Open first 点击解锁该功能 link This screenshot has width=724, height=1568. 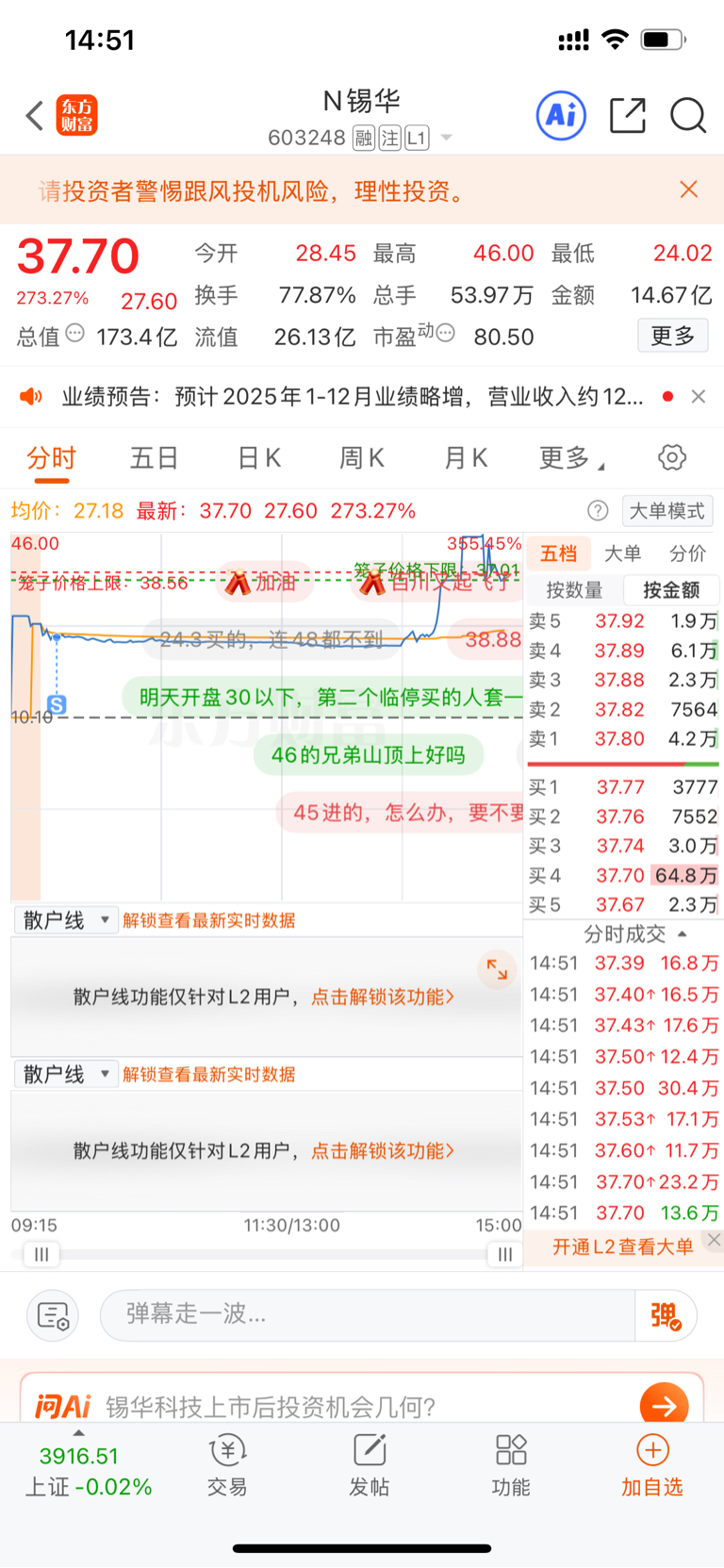click(x=383, y=997)
